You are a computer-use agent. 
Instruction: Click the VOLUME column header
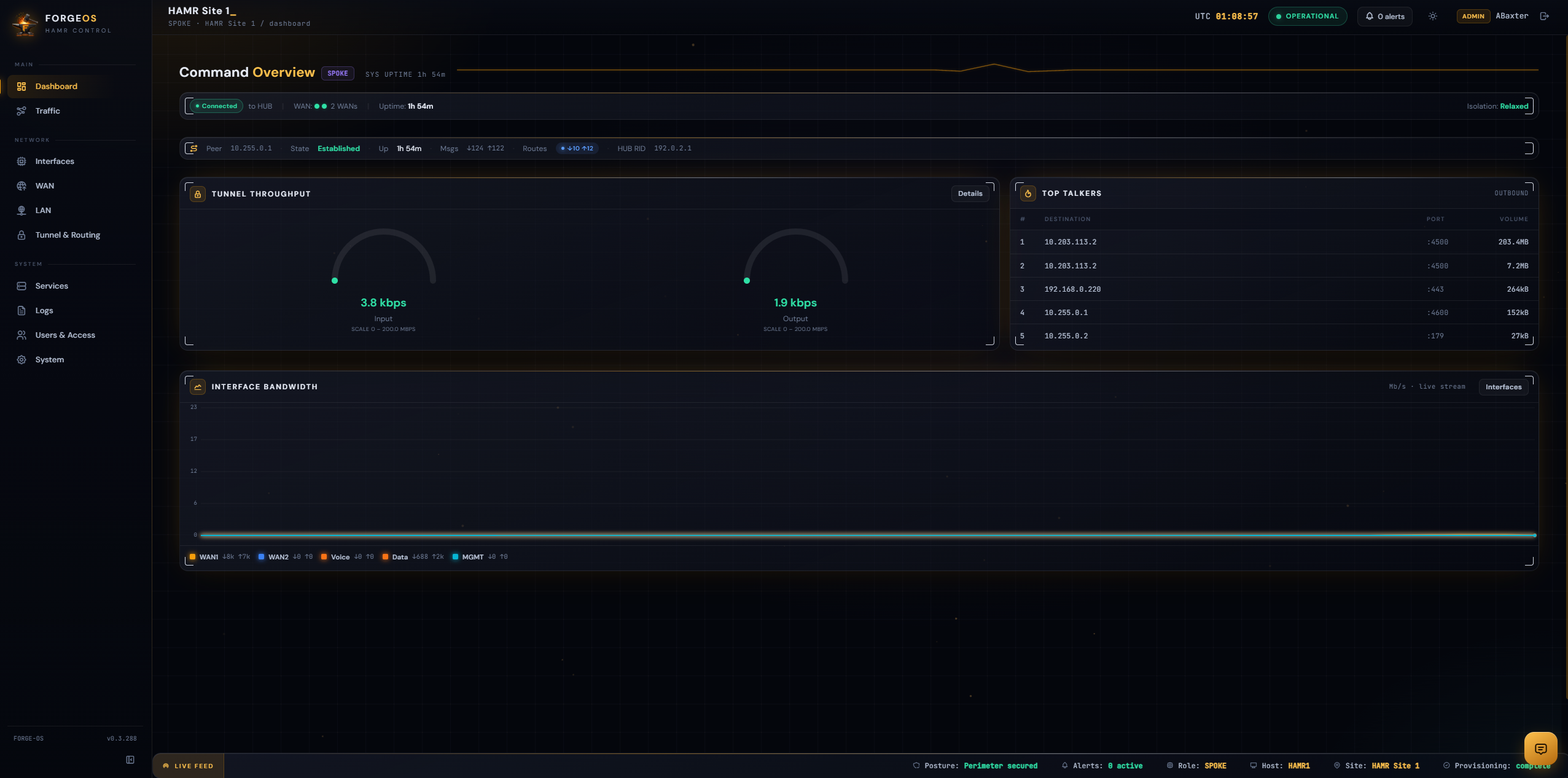pos(1514,219)
